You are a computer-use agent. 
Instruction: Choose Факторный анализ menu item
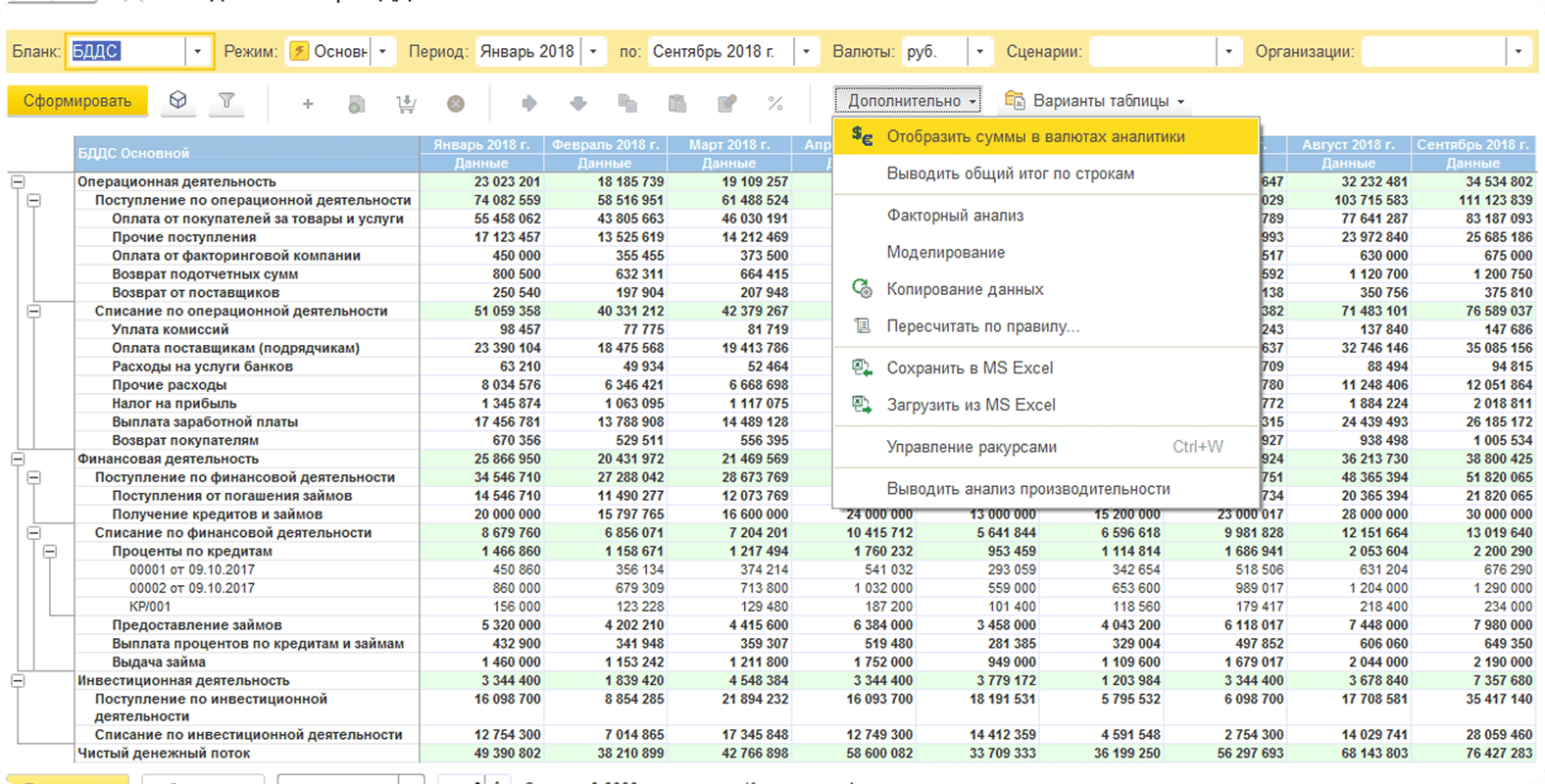[x=1045, y=215]
